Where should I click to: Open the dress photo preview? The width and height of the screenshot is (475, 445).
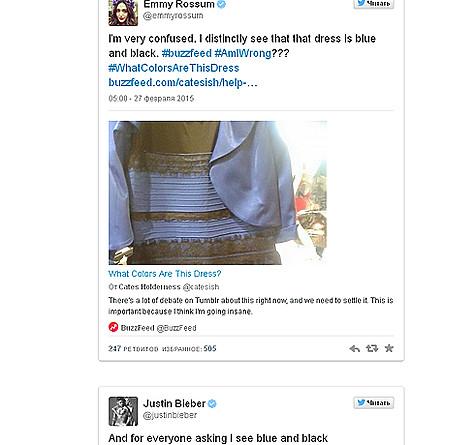pyautogui.click(x=218, y=193)
